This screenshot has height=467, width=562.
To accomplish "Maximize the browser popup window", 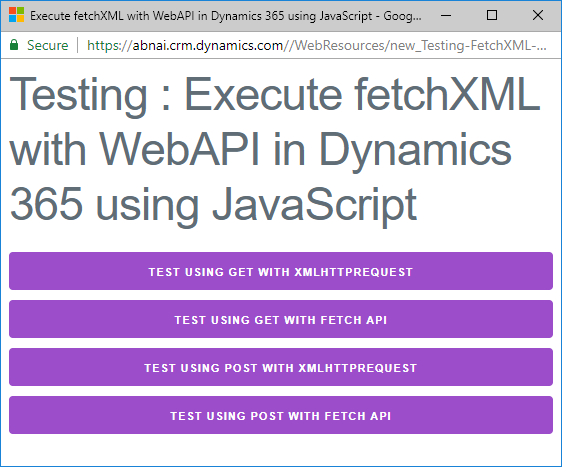I will click(x=492, y=15).
